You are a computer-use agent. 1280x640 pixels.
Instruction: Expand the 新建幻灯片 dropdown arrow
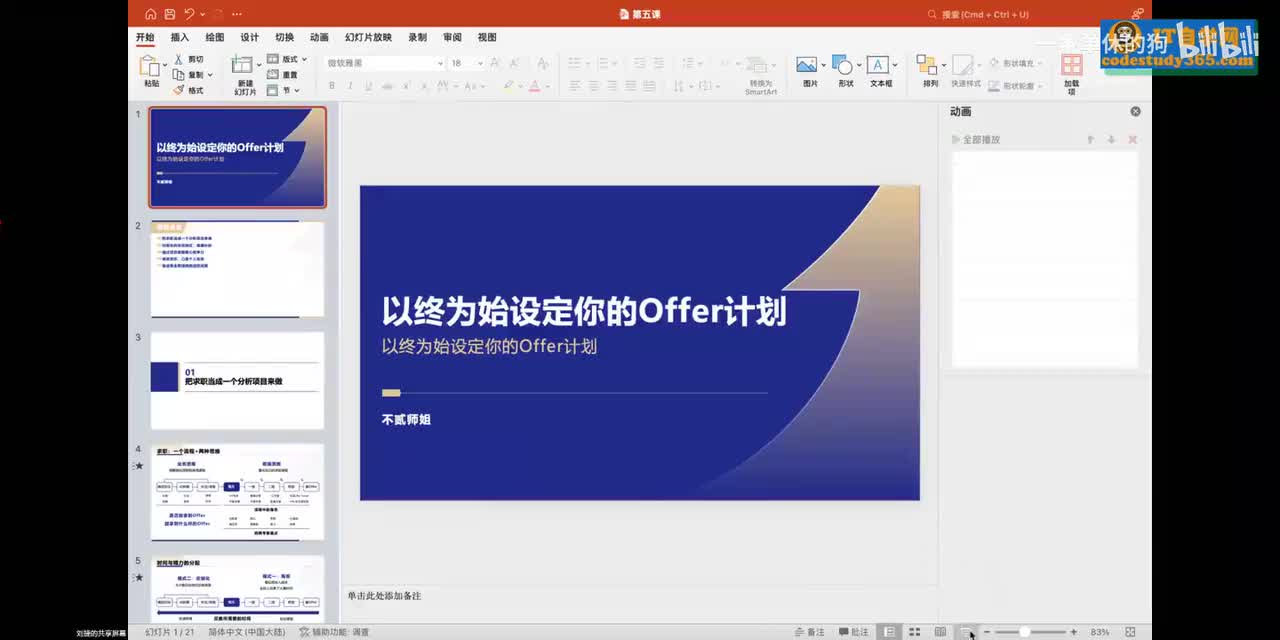point(258,66)
